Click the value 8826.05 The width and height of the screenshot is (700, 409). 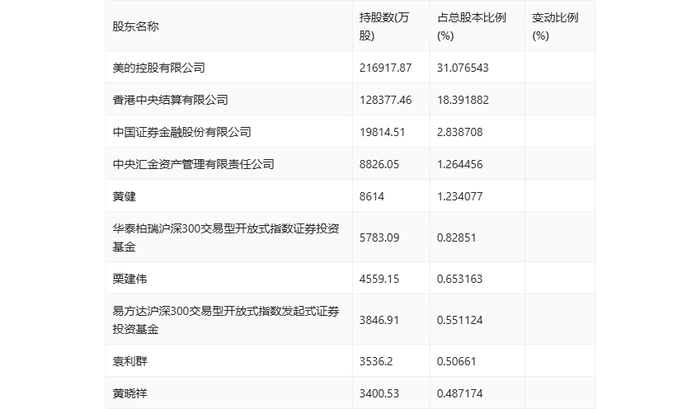pyautogui.click(x=379, y=164)
